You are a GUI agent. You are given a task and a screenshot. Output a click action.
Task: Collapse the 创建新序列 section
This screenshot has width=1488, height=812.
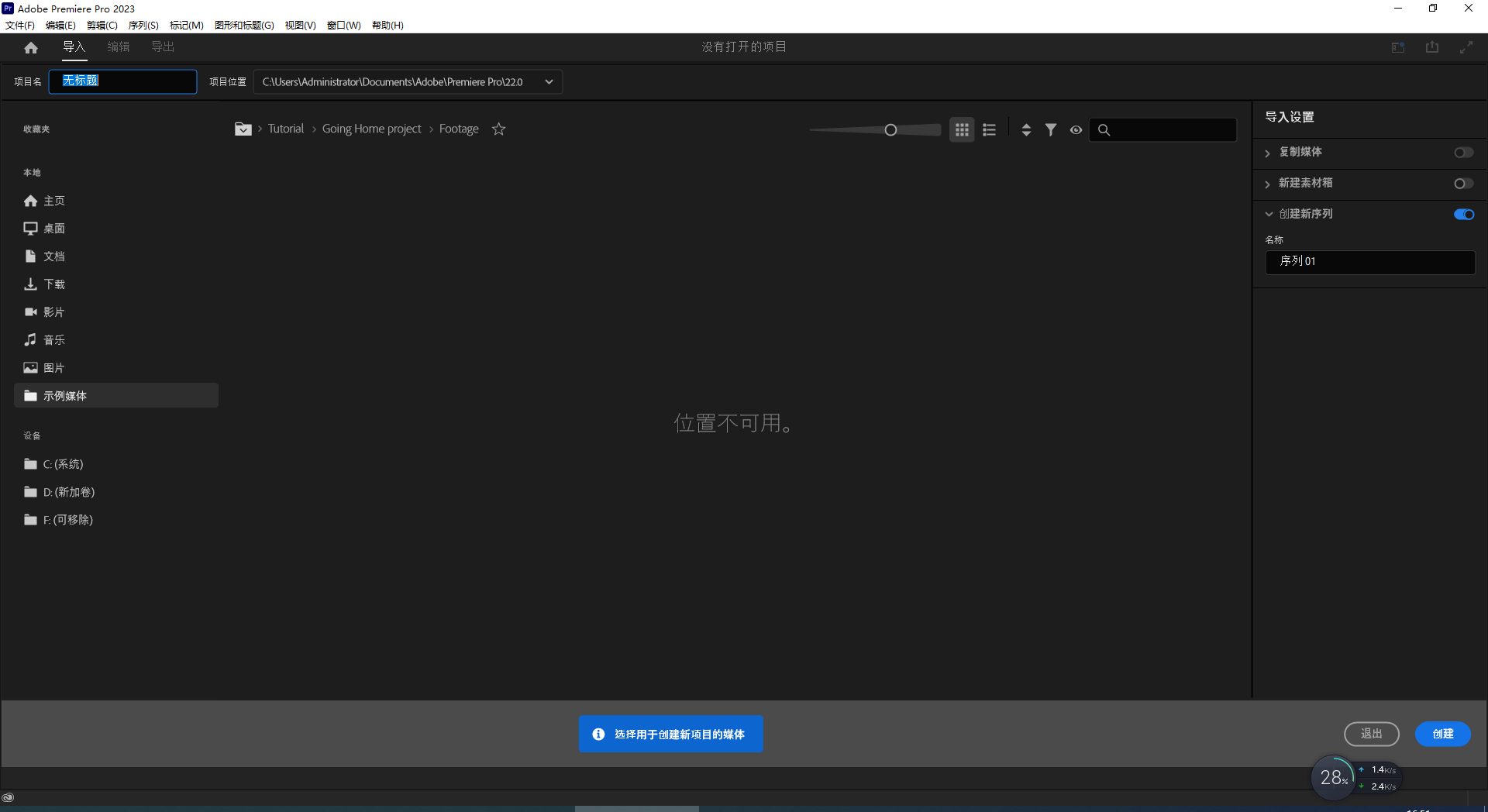click(1269, 214)
